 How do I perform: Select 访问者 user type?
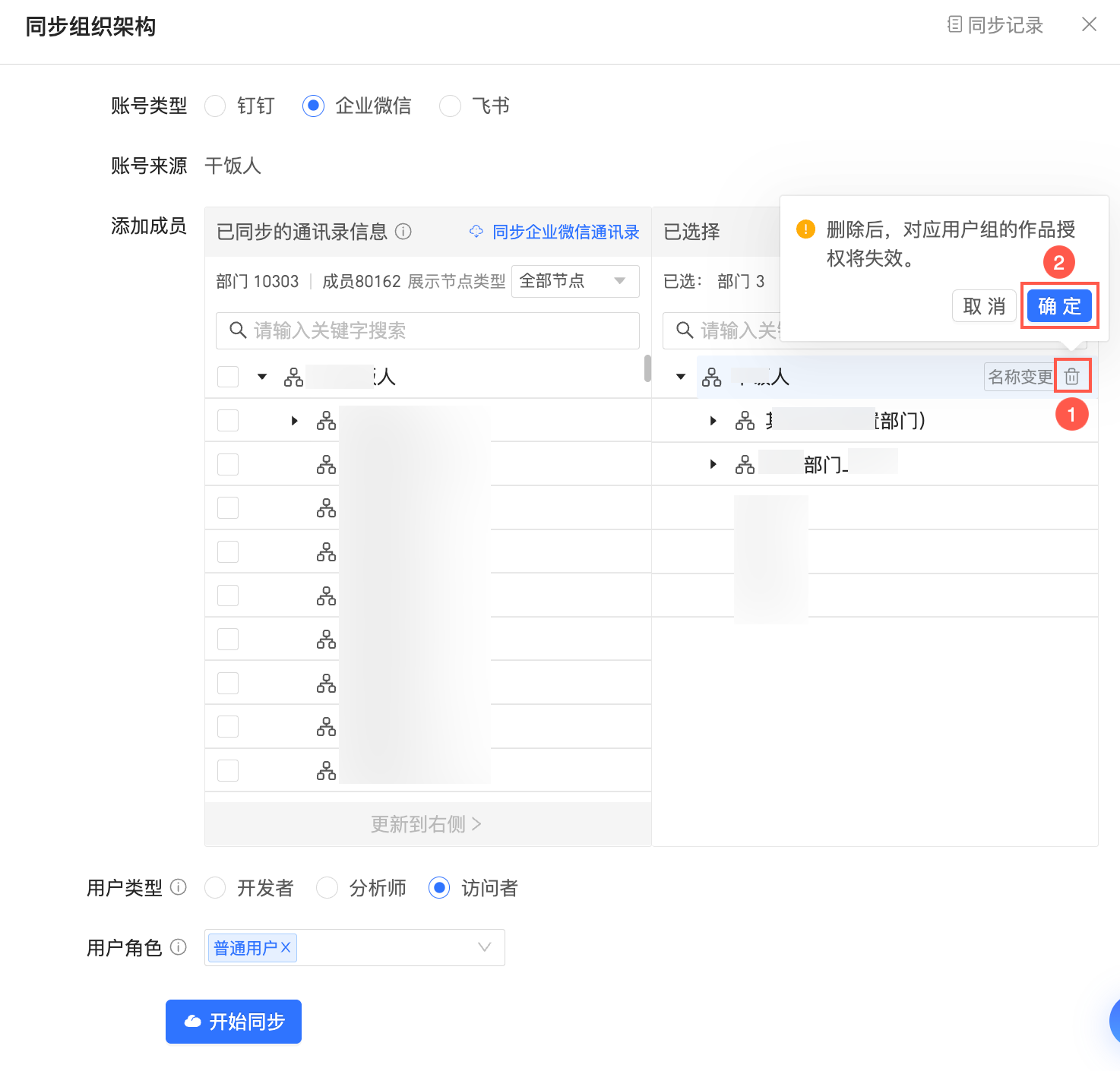[x=439, y=888]
